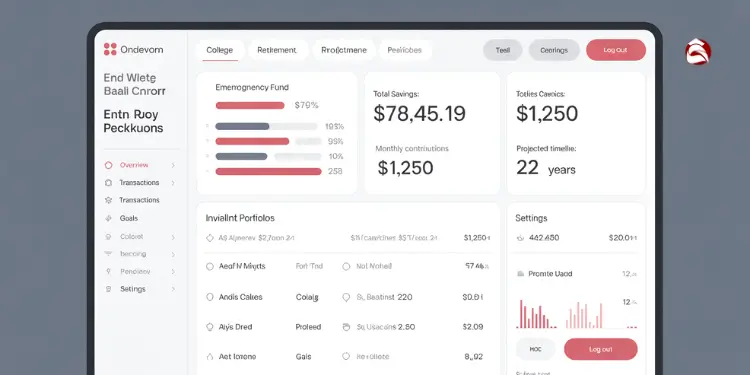Click the diamond icon before AS Alpnerev

(210, 238)
